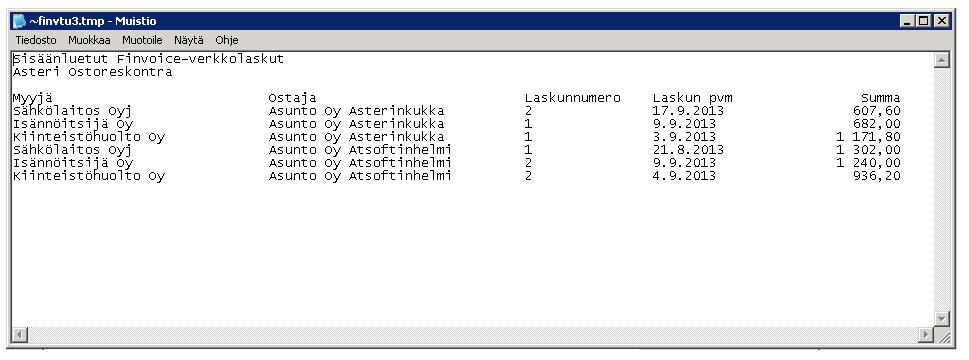Click the Laskunnumero column heading text

click(x=572, y=98)
